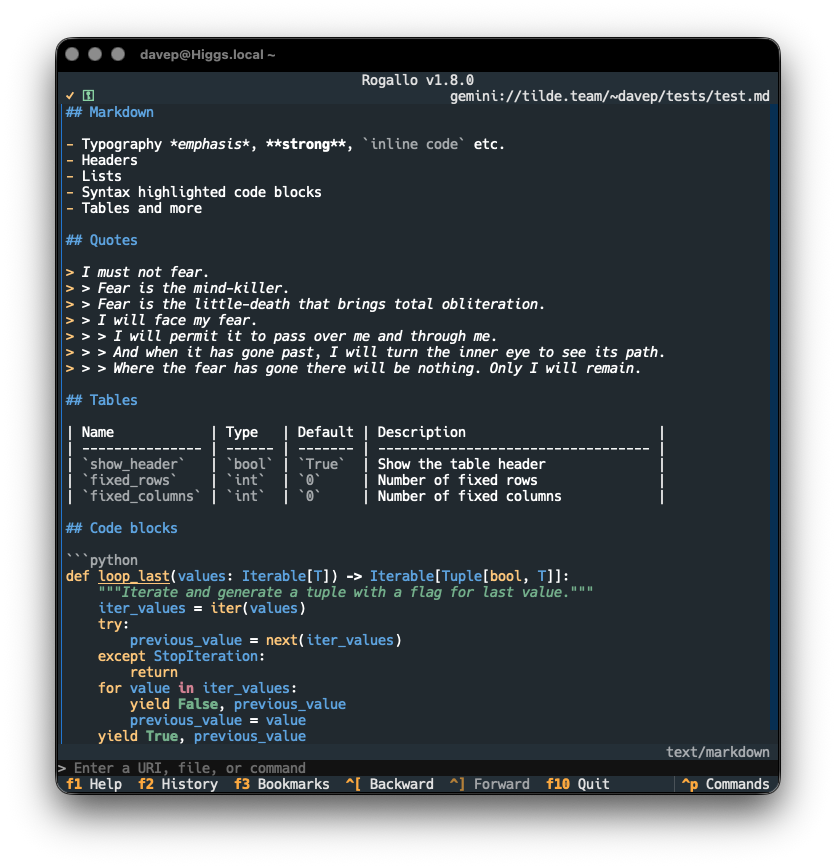Click the vertical scrollbar beside the document

(773, 415)
